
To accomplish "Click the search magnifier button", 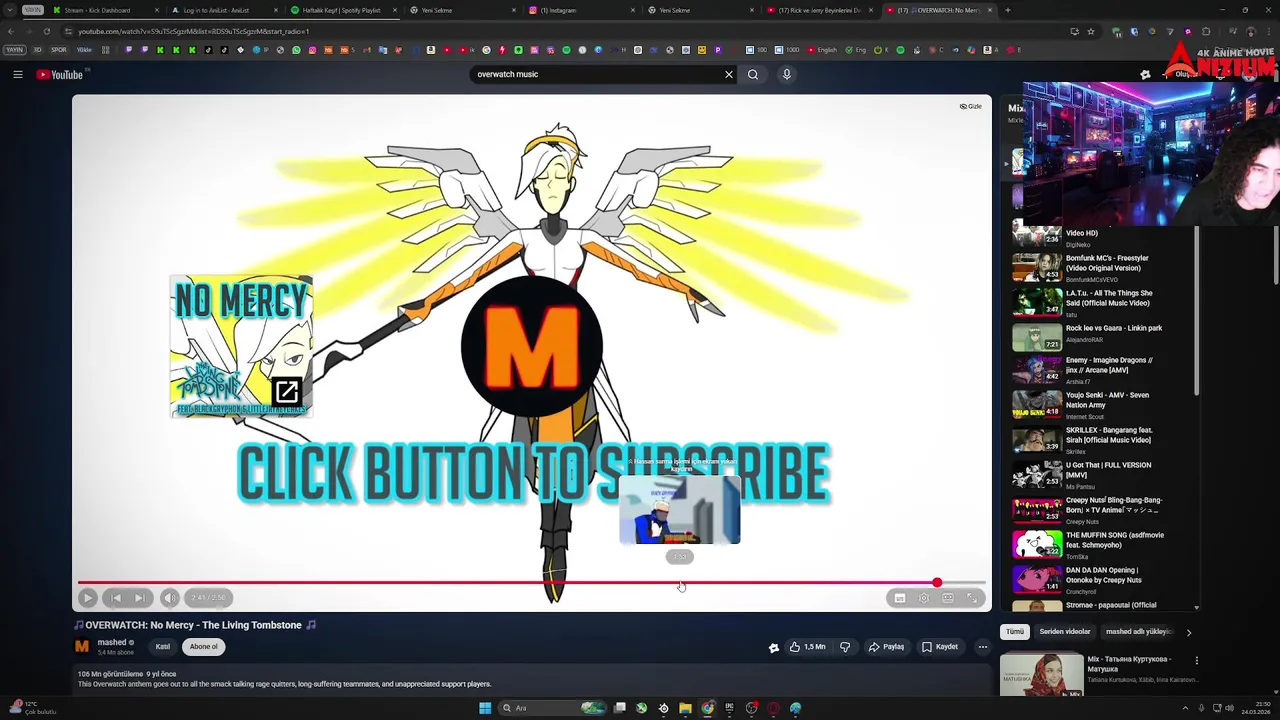I will [753, 74].
